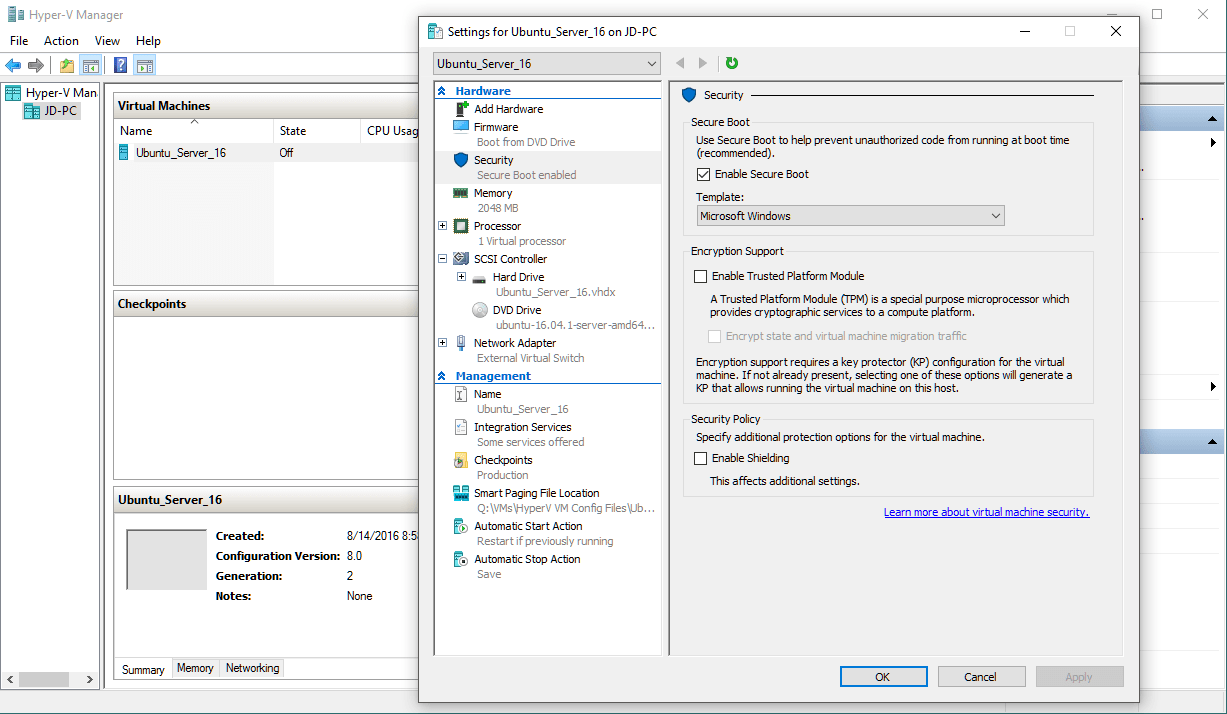The width and height of the screenshot is (1227, 714).
Task: Click the Ubuntu_Server_16 VM icon in list
Action: (124, 153)
